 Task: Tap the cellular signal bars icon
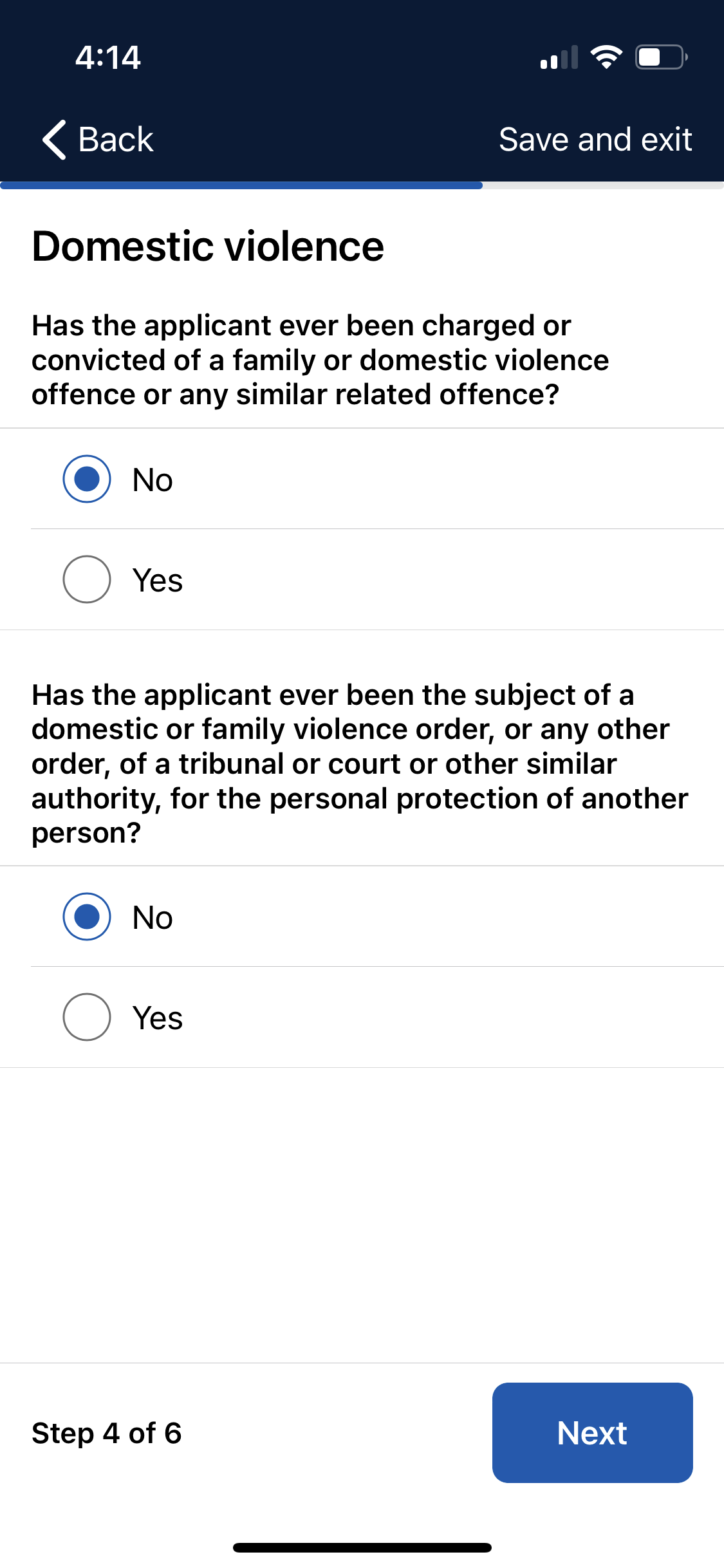click(559, 57)
